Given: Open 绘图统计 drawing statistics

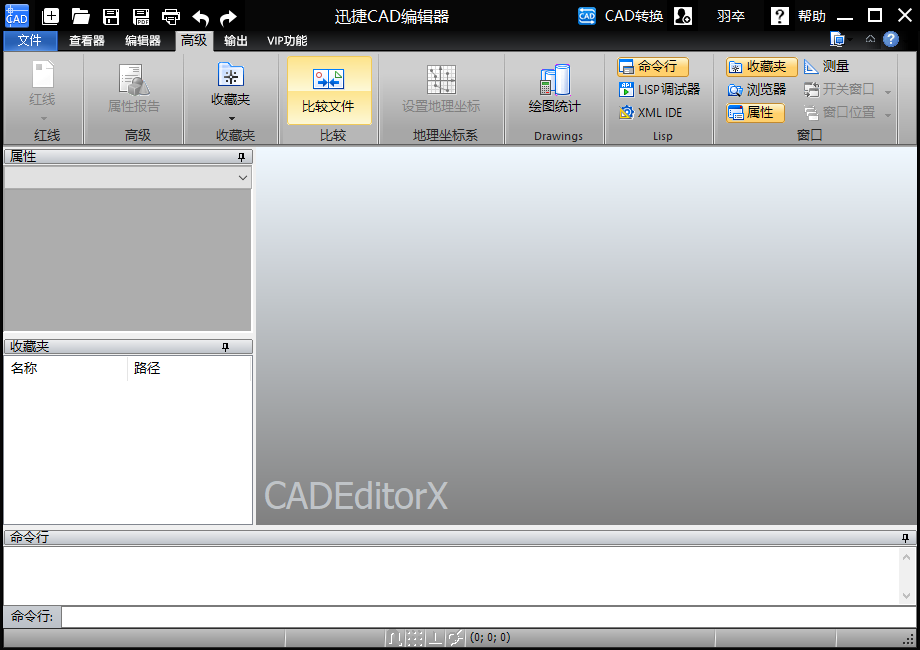Looking at the screenshot, I should [x=554, y=89].
